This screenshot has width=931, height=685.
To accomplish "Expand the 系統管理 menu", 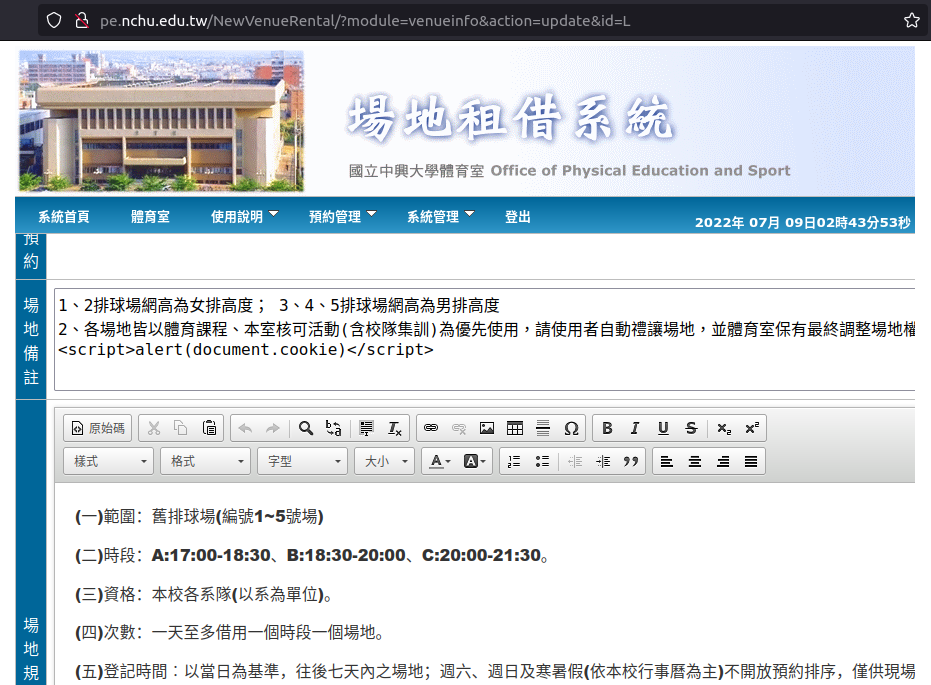I will 441,217.
